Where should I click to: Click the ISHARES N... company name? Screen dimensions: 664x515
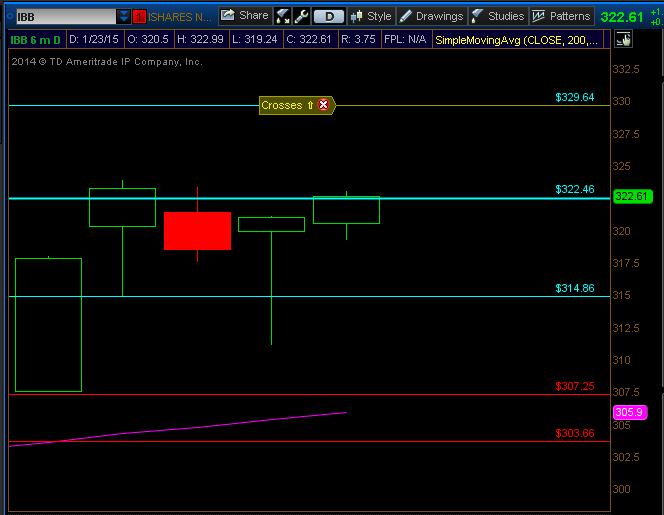point(180,17)
